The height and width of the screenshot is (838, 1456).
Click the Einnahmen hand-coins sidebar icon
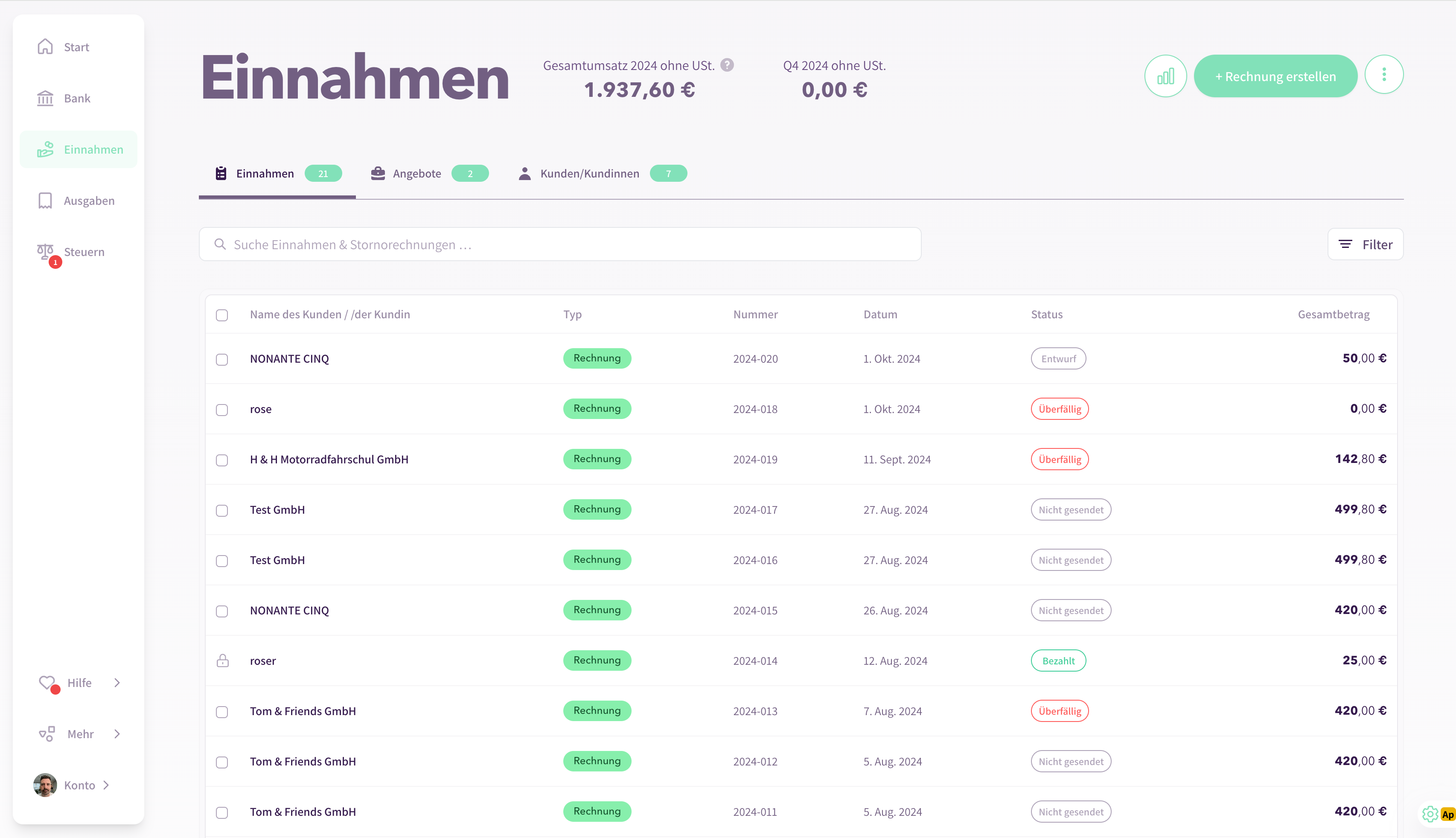pos(45,149)
